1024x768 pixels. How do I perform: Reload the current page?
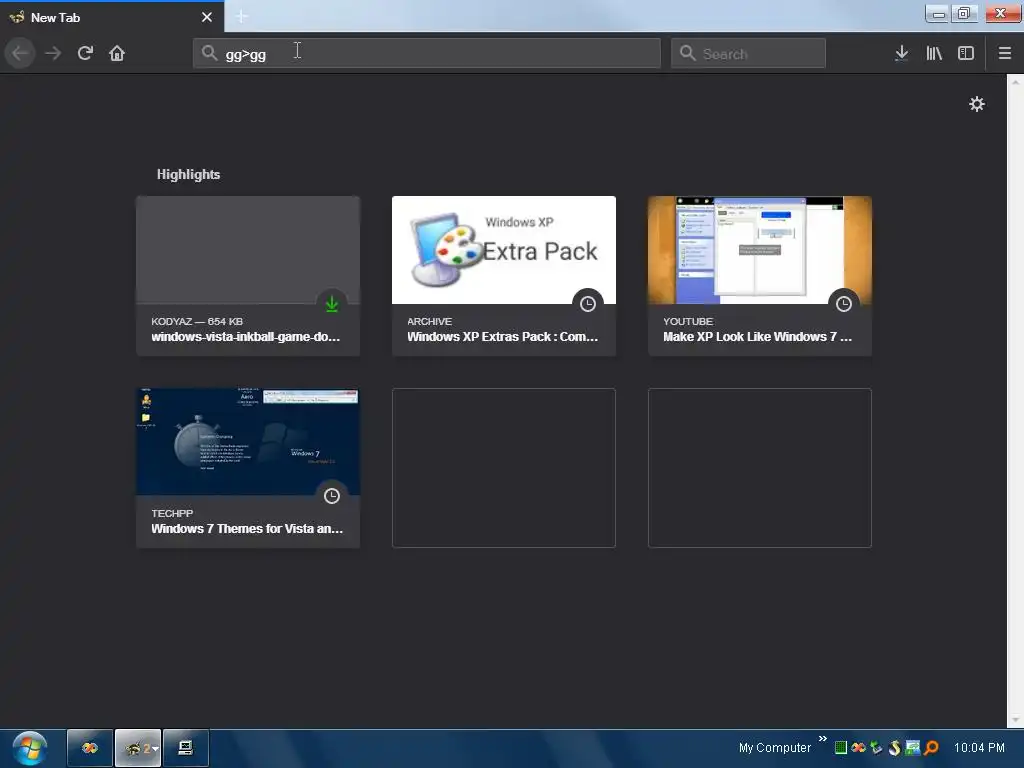point(85,53)
